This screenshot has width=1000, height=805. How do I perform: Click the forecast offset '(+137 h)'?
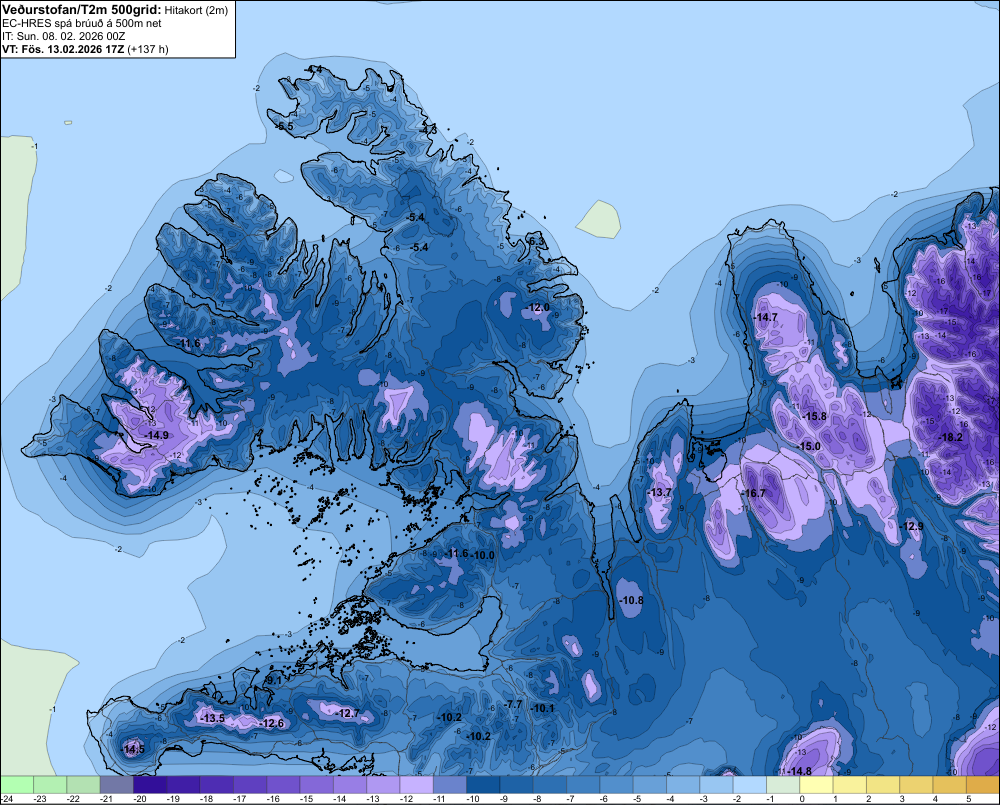(x=148, y=49)
